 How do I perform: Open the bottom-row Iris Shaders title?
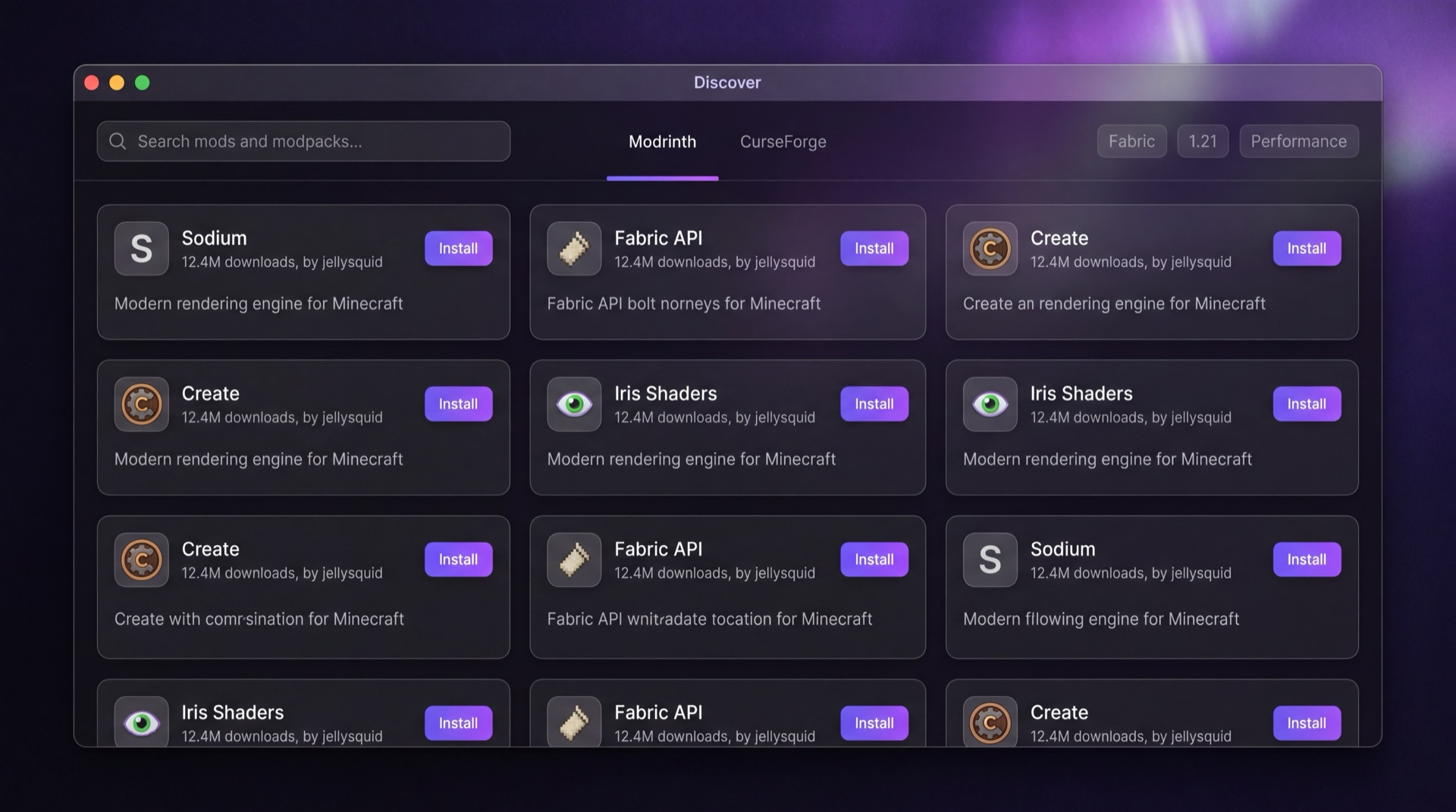[x=232, y=713]
